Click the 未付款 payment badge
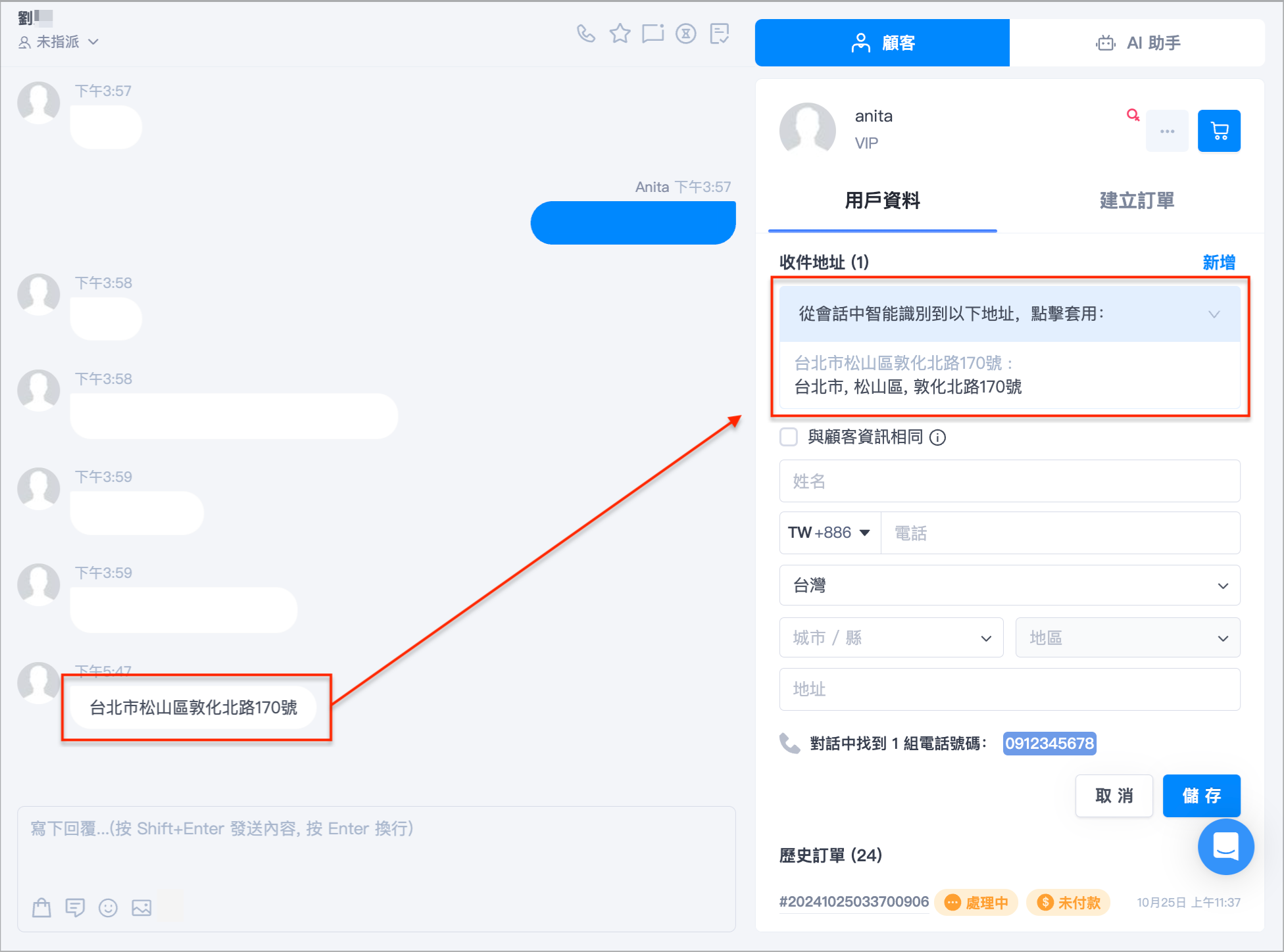This screenshot has height=952, width=1284. click(x=1068, y=903)
